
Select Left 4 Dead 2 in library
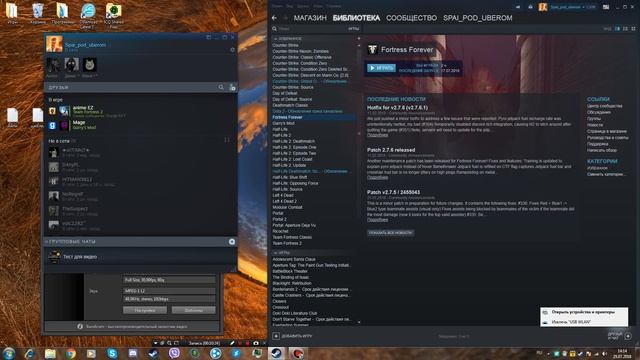click(284, 201)
